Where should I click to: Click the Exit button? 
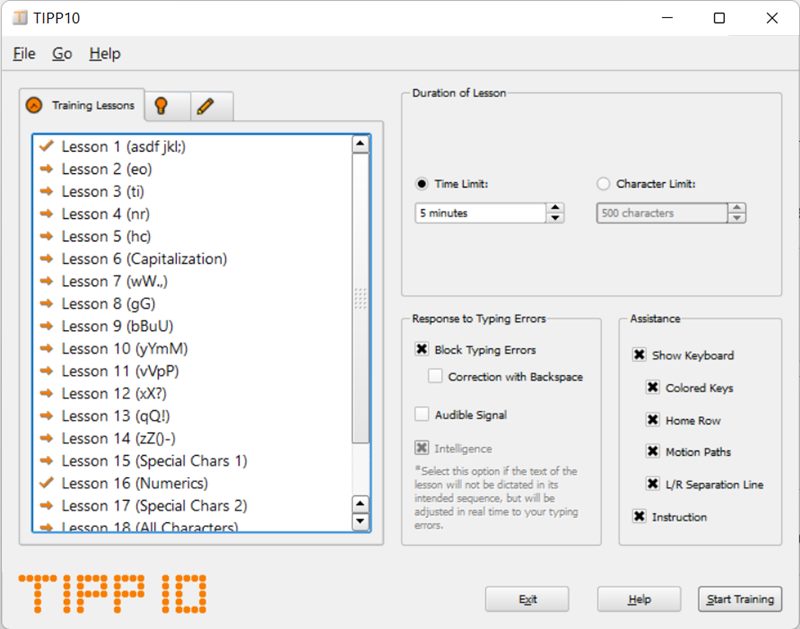click(x=527, y=599)
